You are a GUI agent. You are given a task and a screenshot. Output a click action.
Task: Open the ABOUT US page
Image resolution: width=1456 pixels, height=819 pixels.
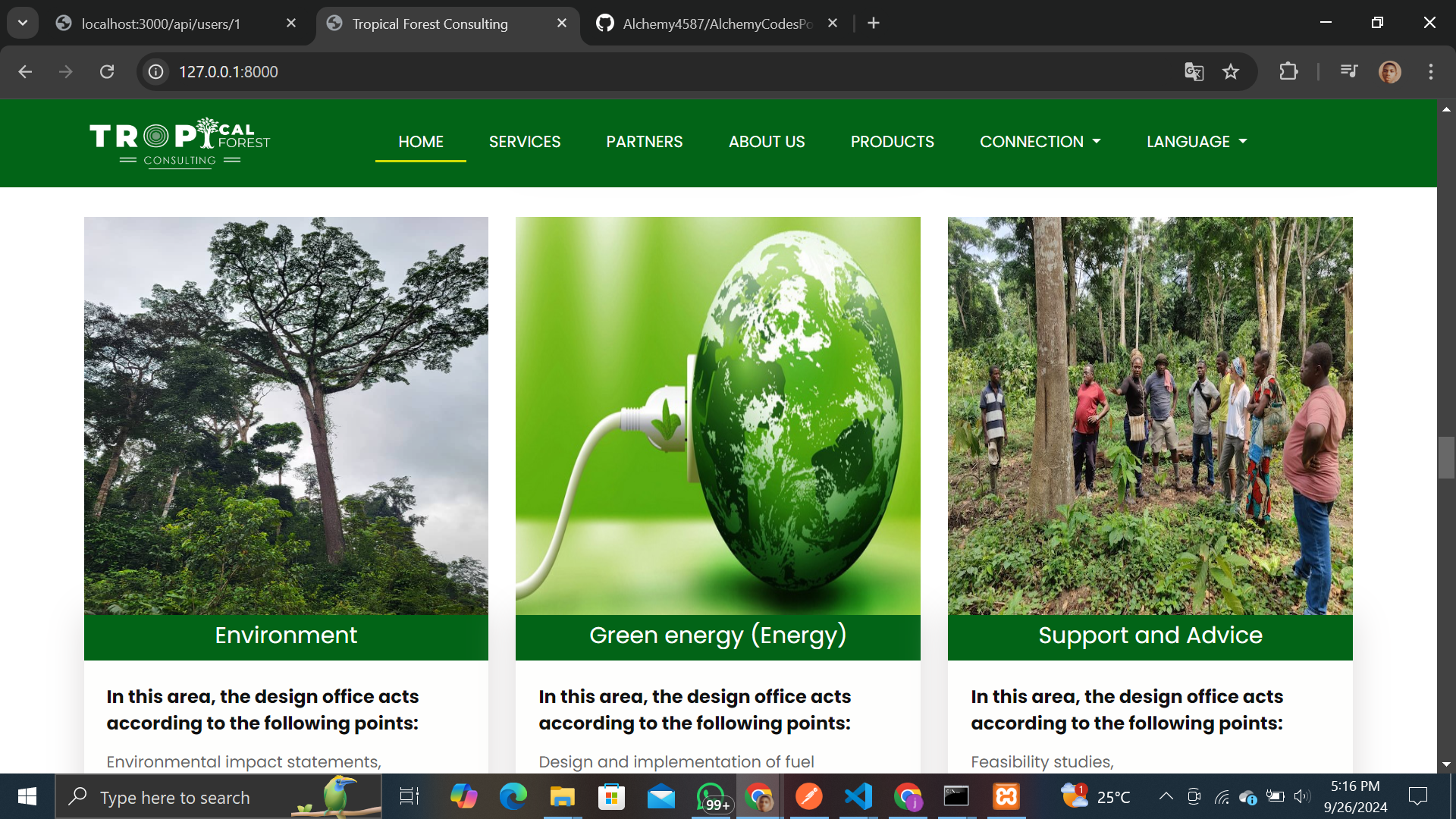766,142
